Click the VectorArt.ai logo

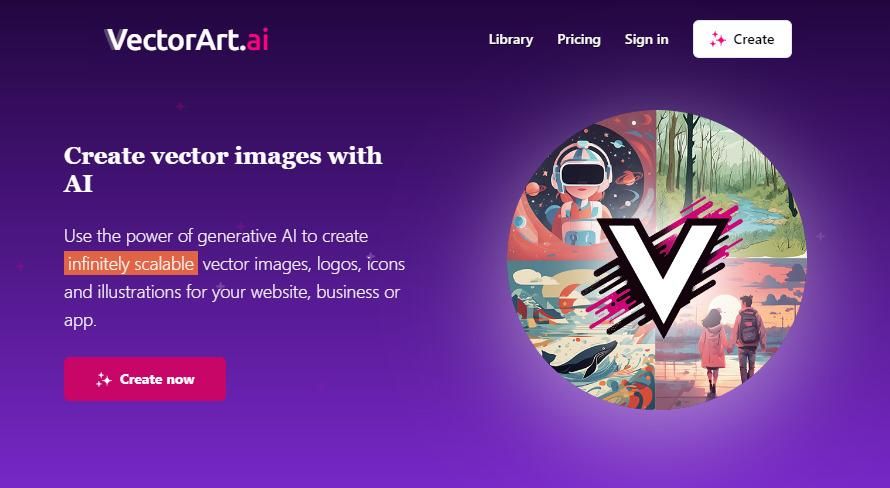(x=187, y=40)
